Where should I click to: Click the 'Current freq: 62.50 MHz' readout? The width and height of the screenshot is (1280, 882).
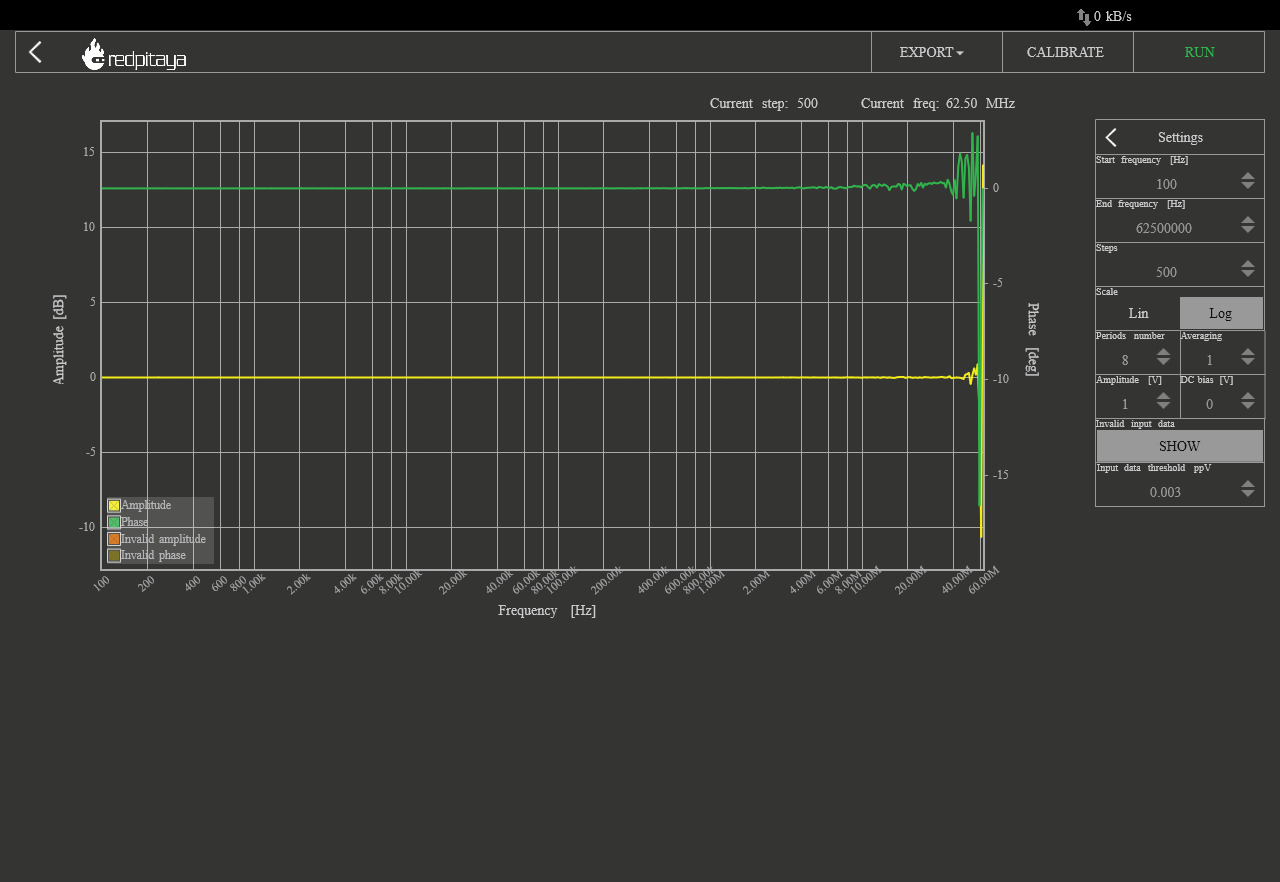click(938, 103)
